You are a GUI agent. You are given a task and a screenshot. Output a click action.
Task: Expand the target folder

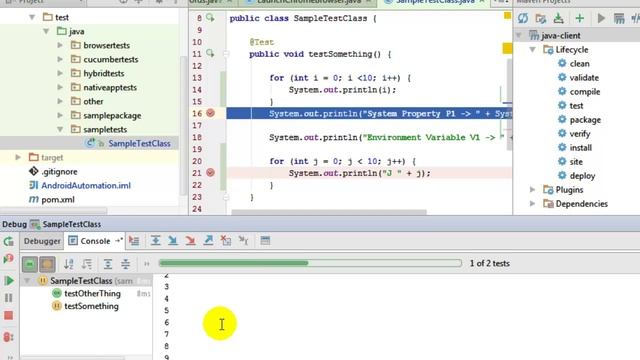click(18, 157)
